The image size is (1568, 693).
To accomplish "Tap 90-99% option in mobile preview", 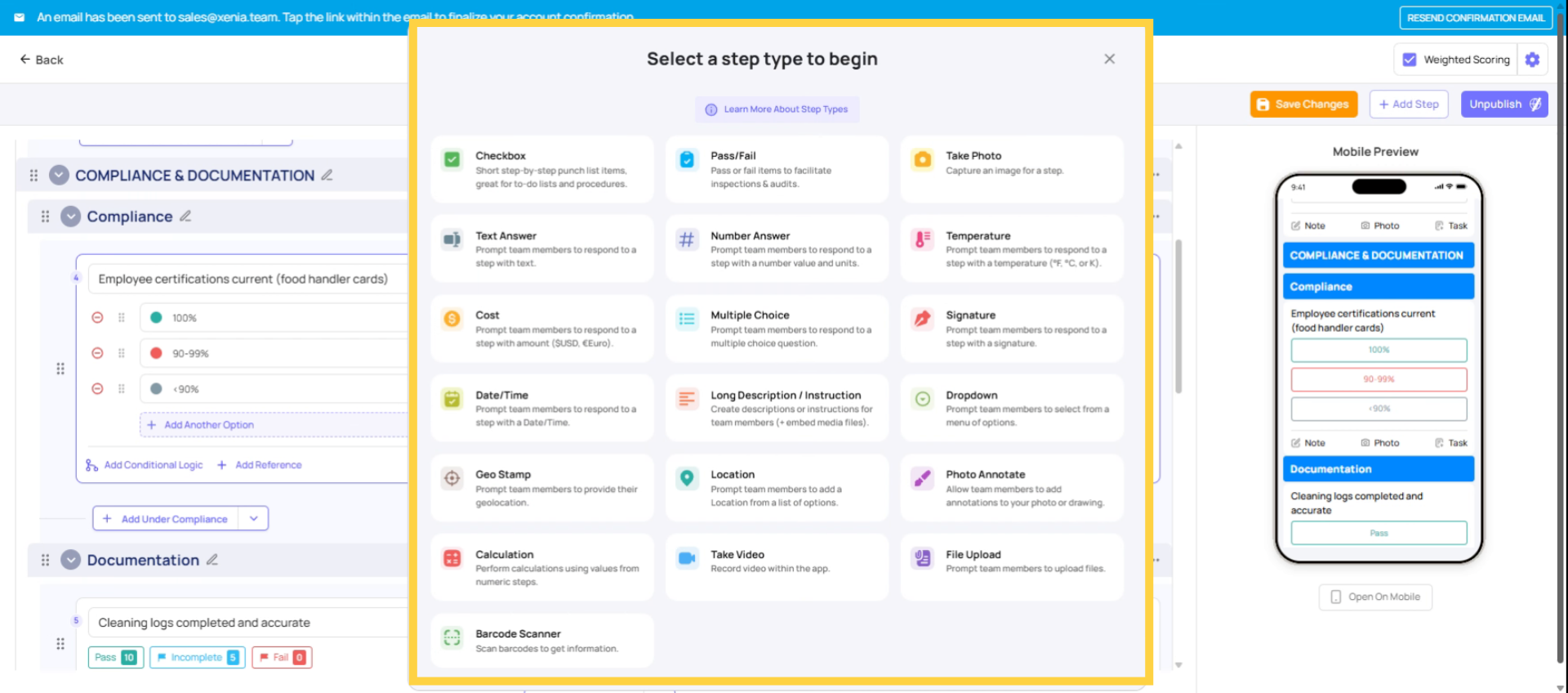I will (1379, 379).
